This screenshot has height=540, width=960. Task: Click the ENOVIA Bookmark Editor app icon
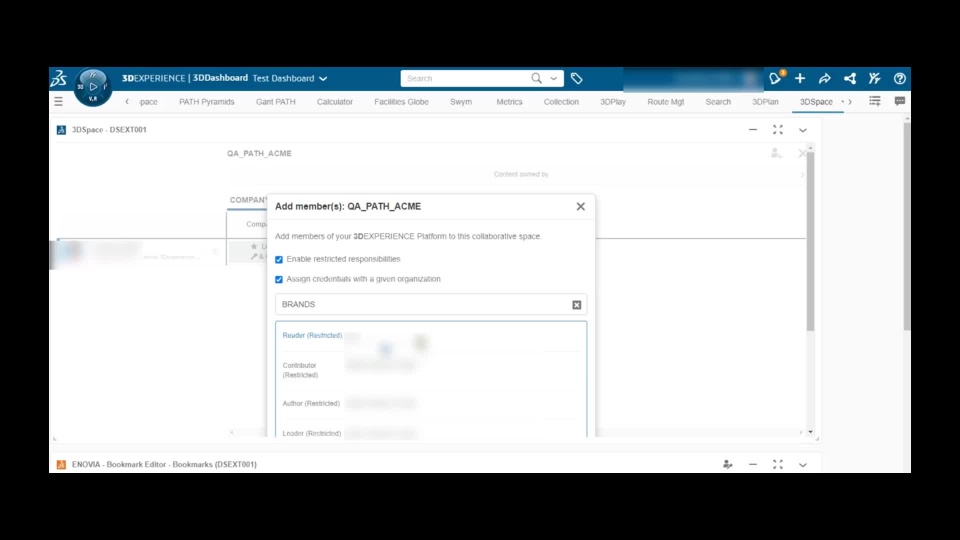click(61, 465)
